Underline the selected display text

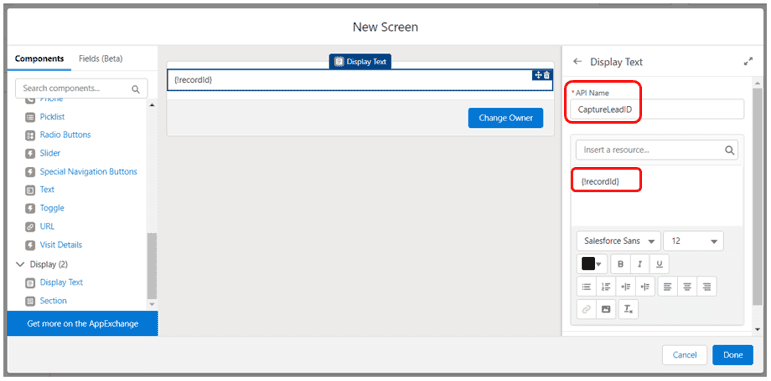click(659, 264)
